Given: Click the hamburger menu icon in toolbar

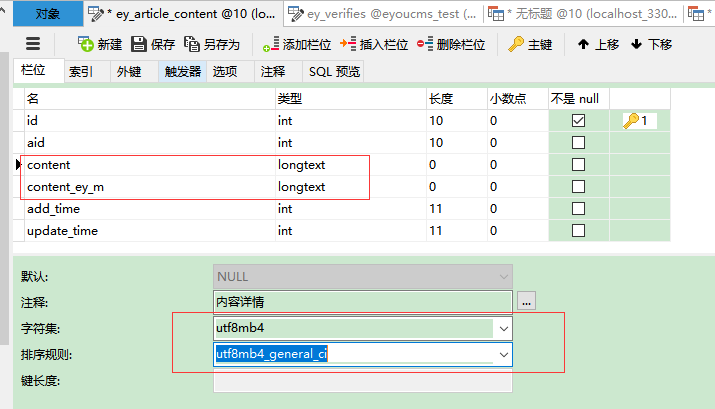Looking at the screenshot, I should (x=33, y=44).
